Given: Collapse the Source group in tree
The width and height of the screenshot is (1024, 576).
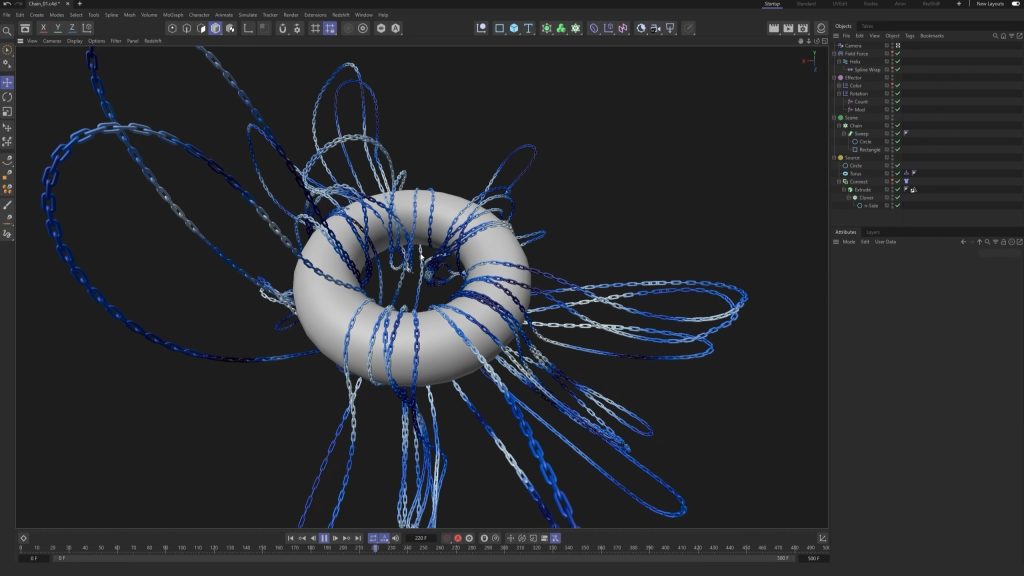Looking at the screenshot, I should point(834,157).
